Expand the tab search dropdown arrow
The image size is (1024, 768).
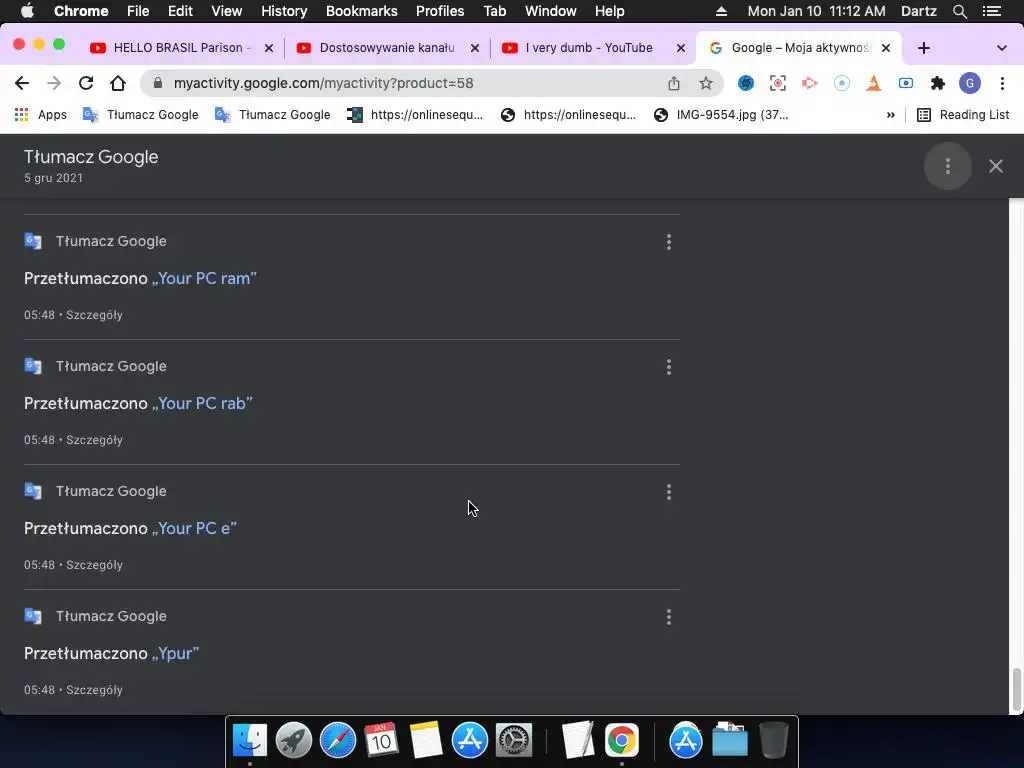pos(1001,48)
